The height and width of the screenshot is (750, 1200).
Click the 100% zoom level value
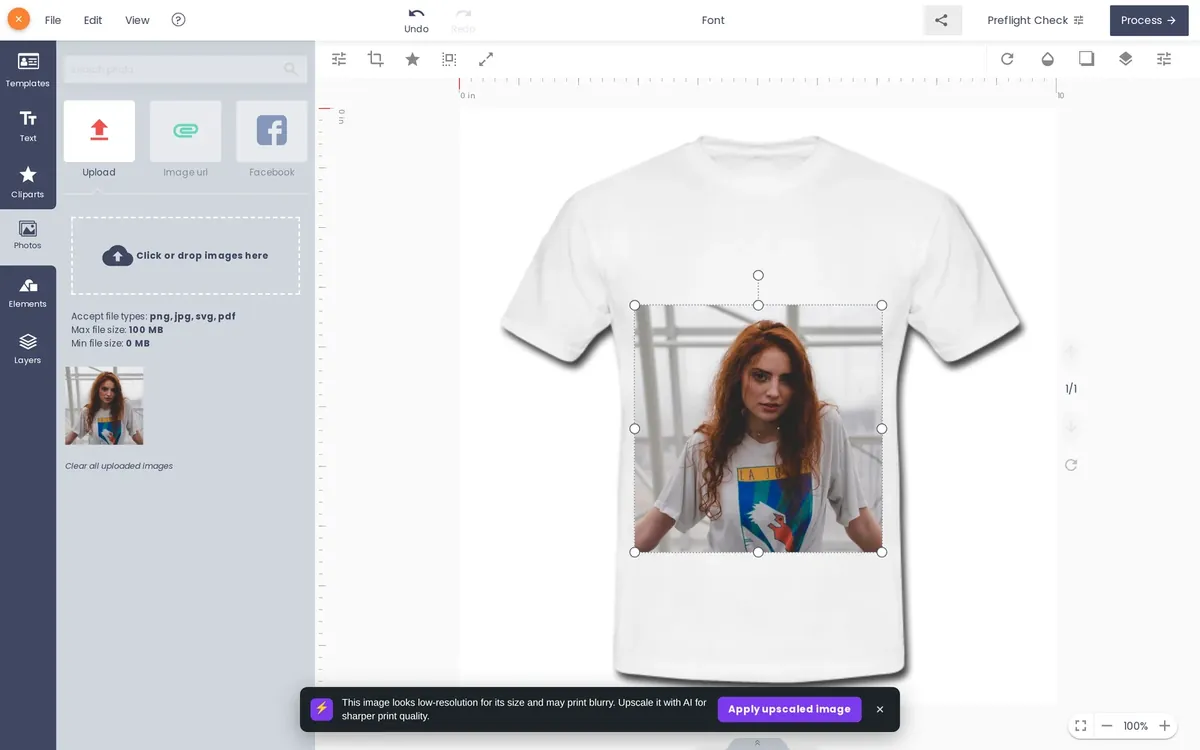pos(1135,726)
